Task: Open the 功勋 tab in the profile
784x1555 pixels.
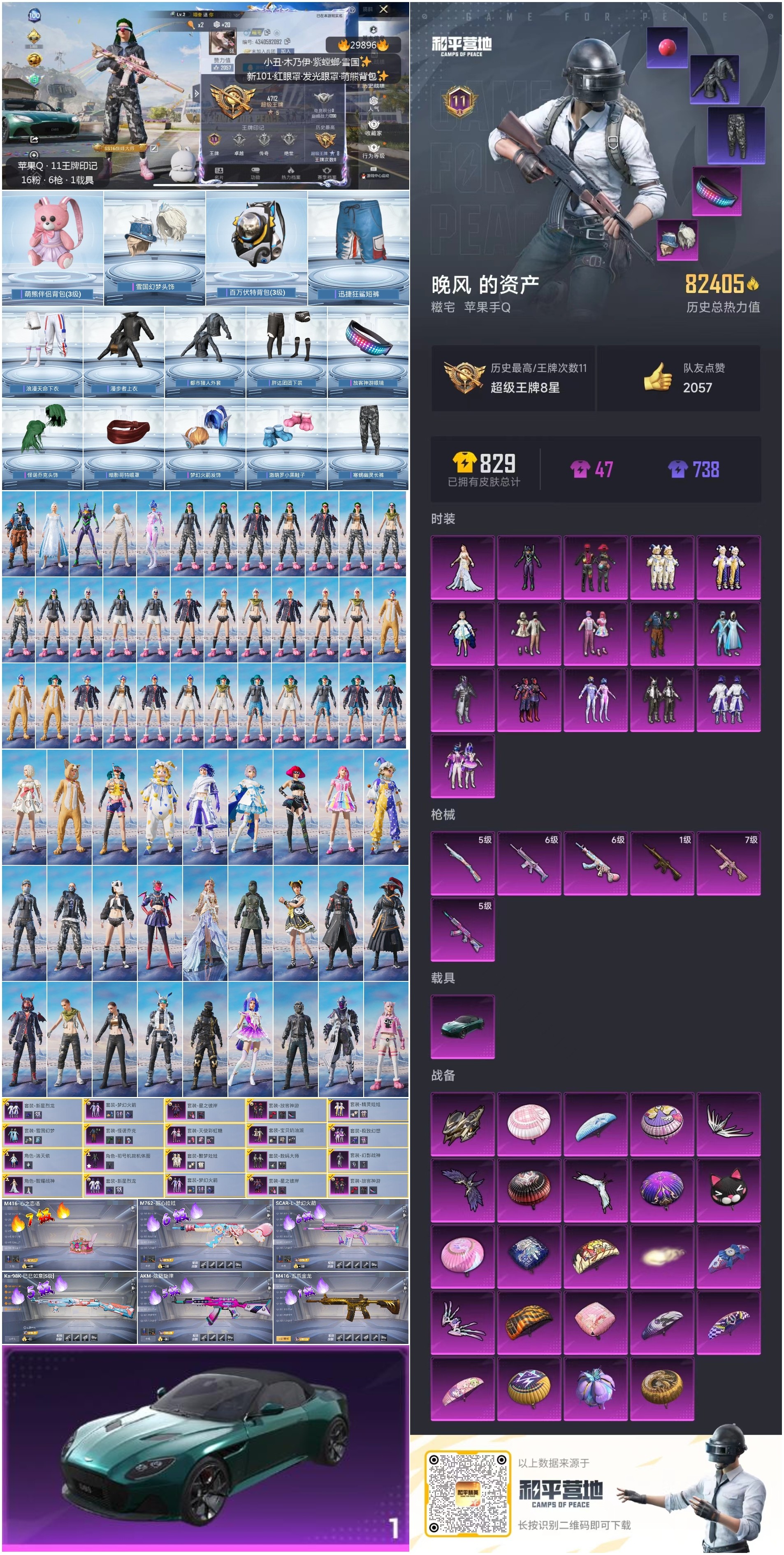Action: pos(255,174)
